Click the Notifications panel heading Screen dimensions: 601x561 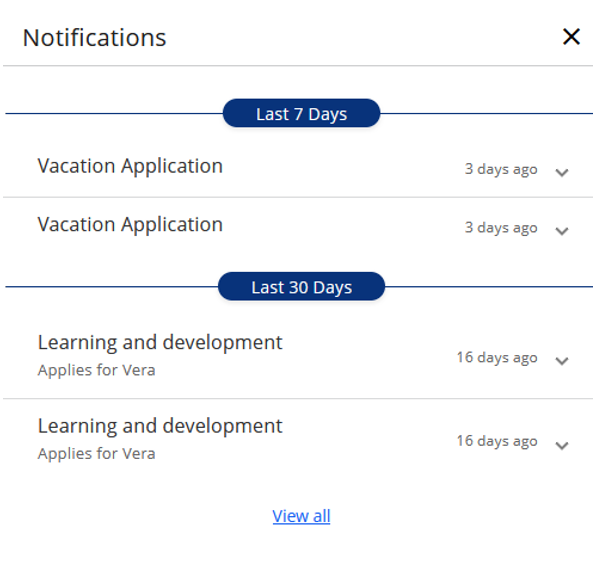click(x=94, y=38)
